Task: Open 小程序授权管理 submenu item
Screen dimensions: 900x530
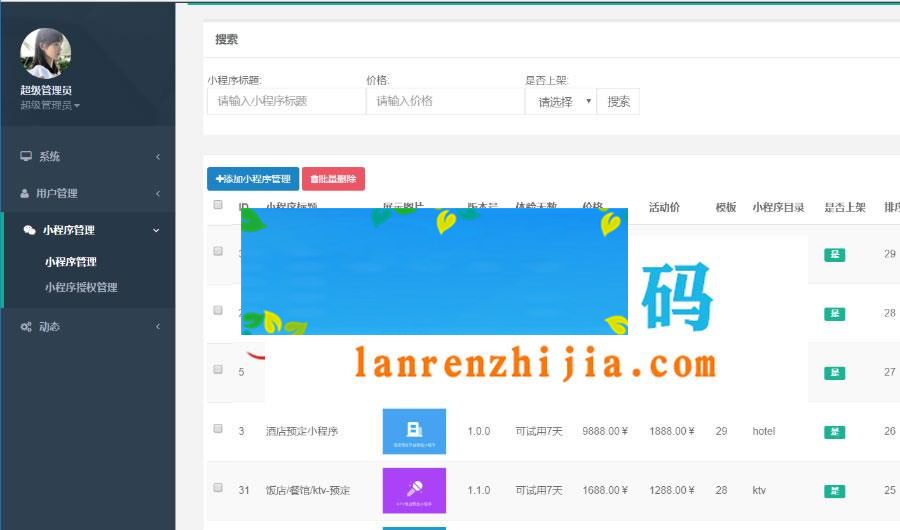Action: tap(81, 288)
